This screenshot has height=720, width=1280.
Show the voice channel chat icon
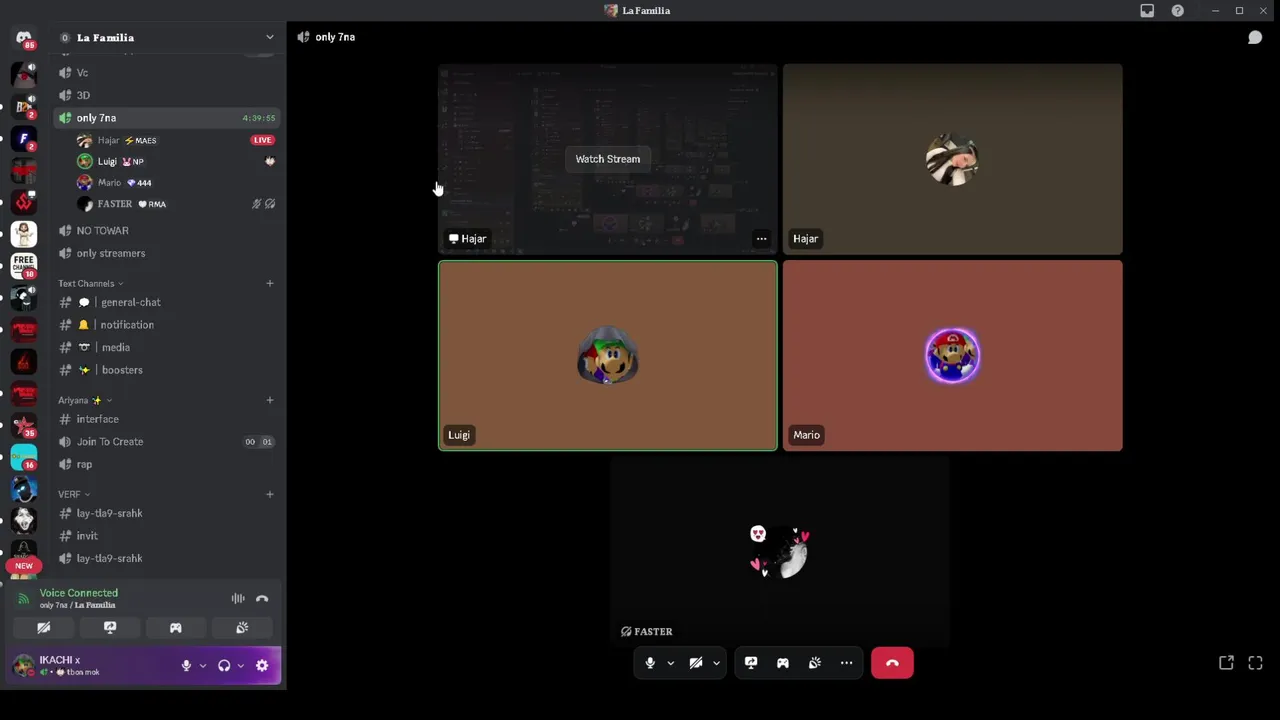[1254, 37]
